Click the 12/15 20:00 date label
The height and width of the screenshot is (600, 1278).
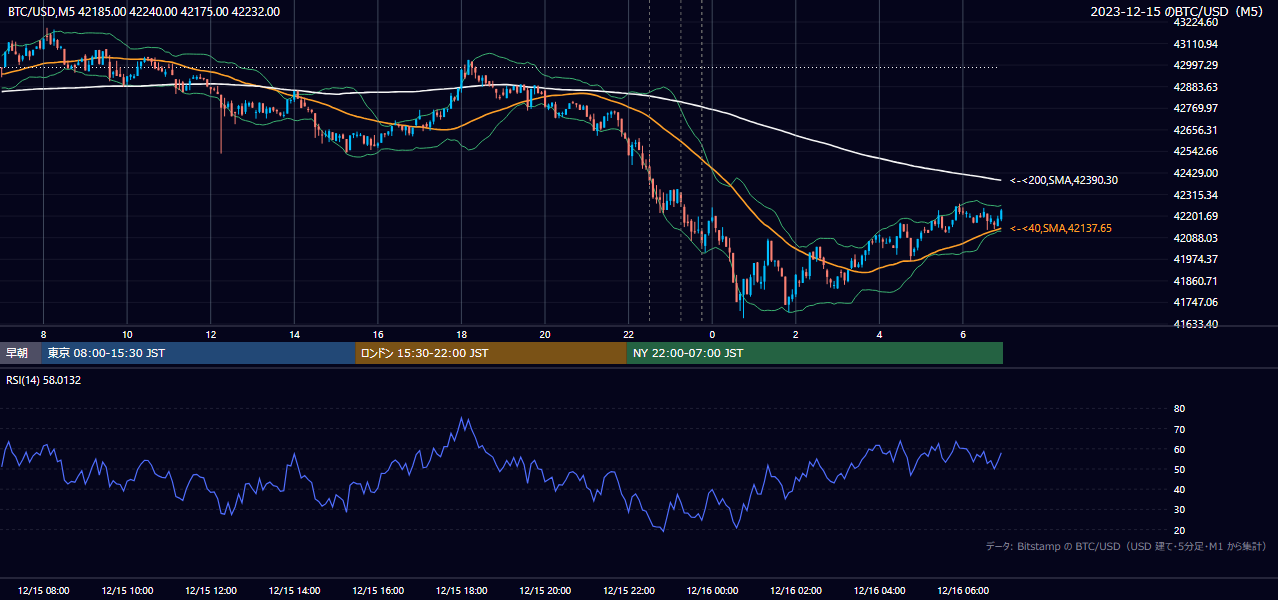[545, 591]
